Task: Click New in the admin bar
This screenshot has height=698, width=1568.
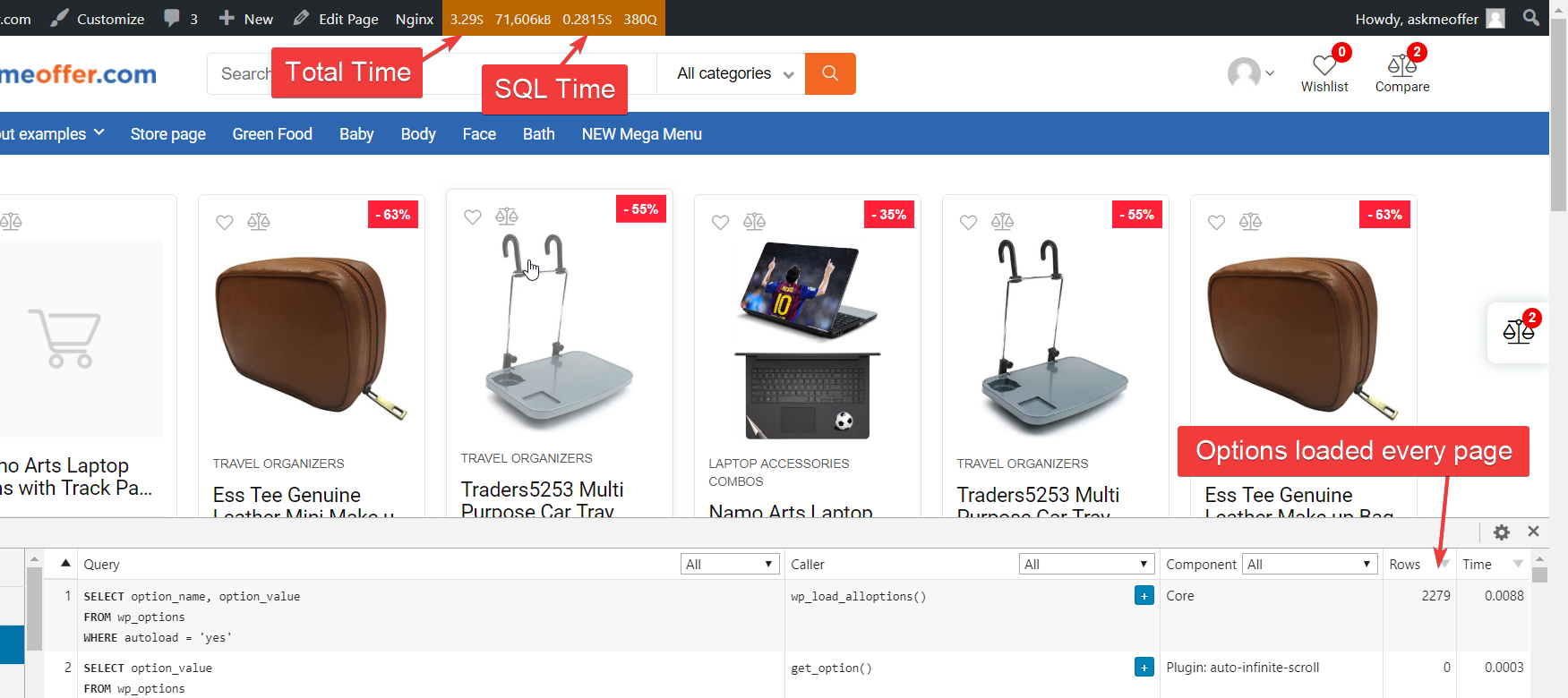Action: click(246, 19)
